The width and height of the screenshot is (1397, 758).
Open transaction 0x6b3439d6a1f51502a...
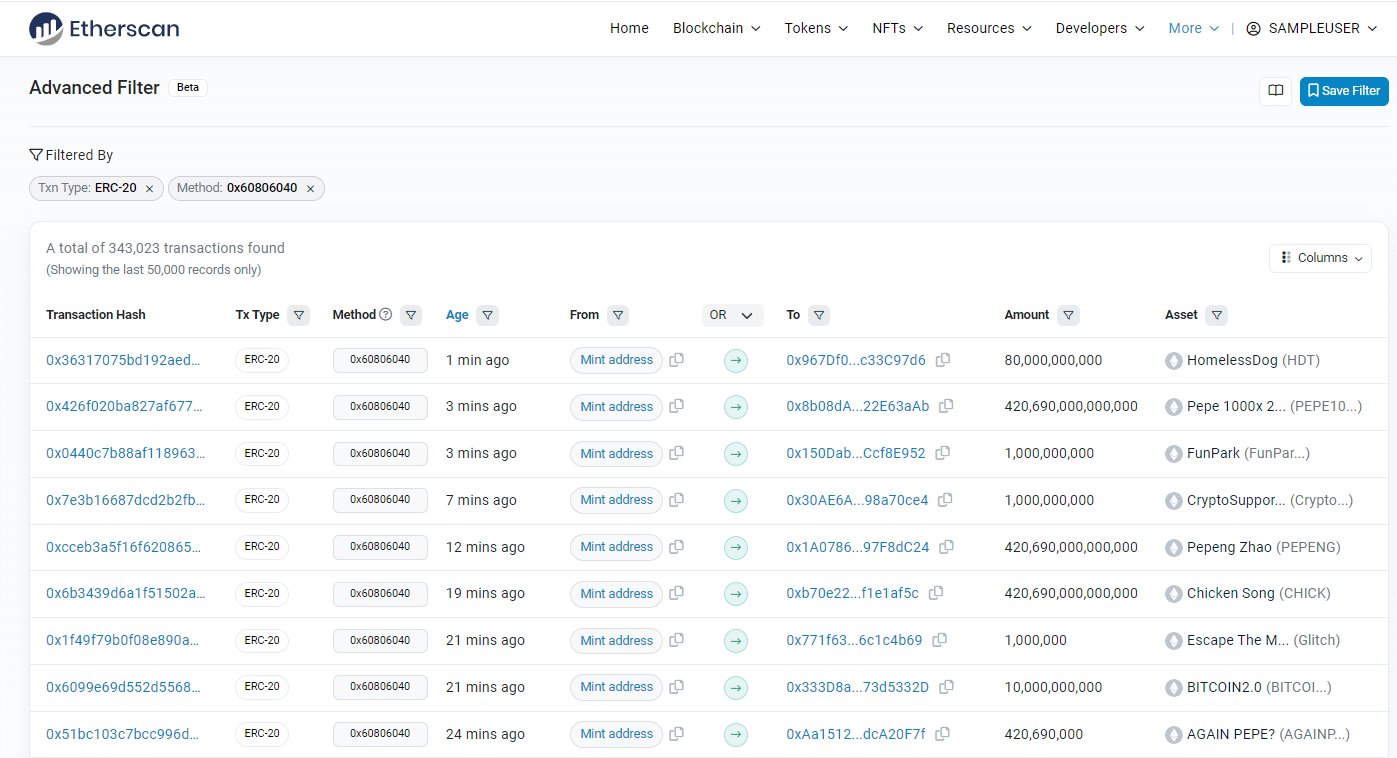click(x=126, y=593)
